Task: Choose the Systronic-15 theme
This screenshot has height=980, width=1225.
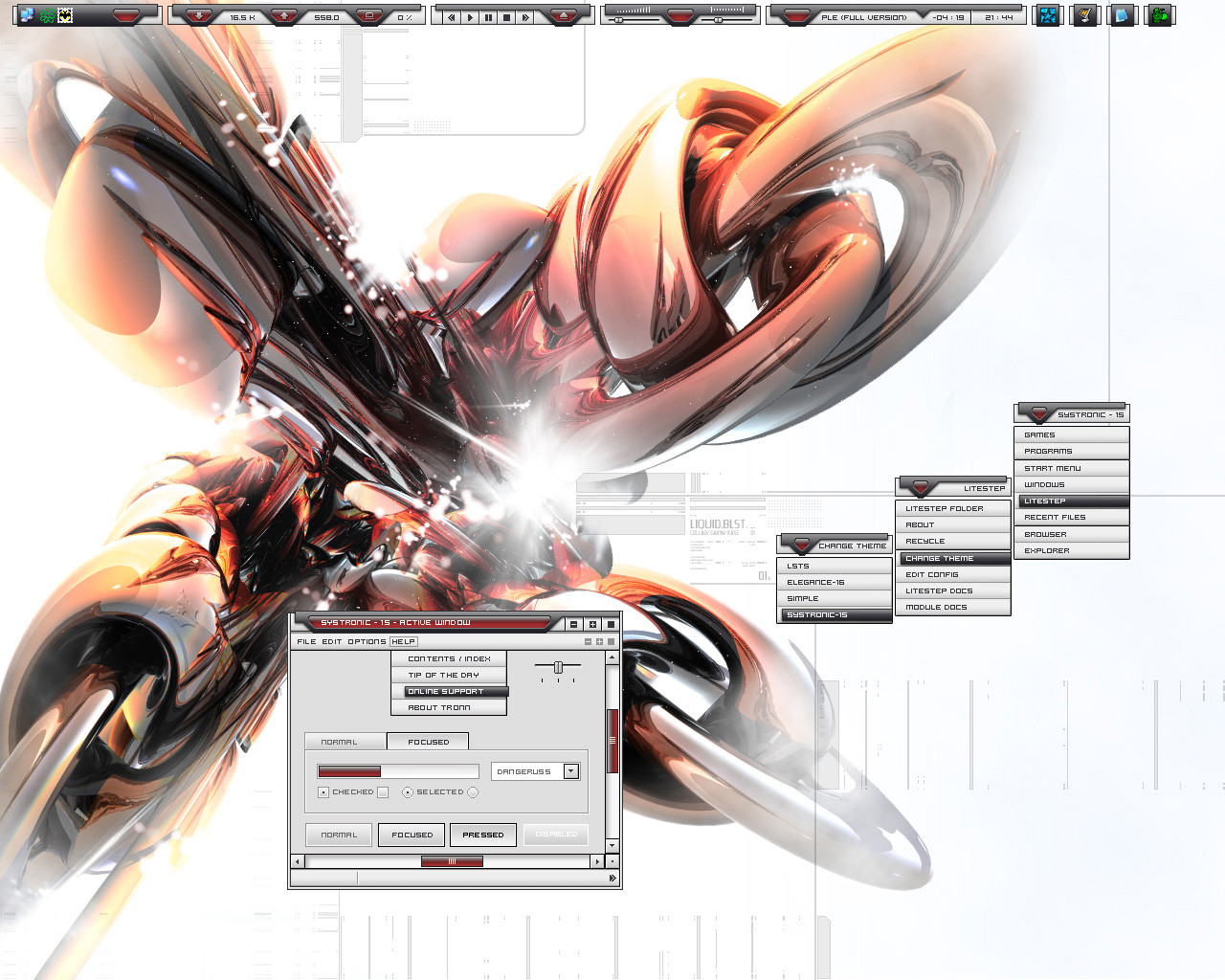Action: pyautogui.click(x=835, y=614)
